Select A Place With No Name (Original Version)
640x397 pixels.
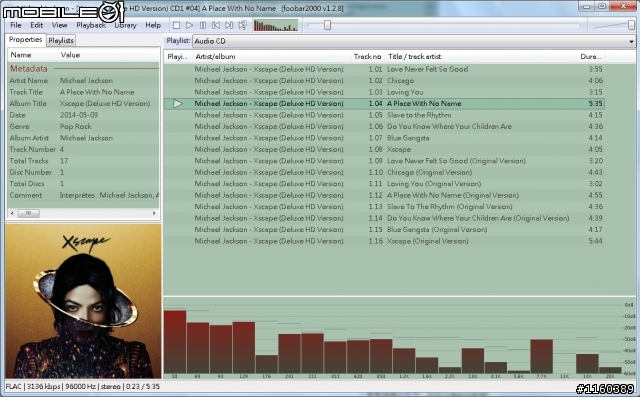pyautogui.click(x=384, y=195)
